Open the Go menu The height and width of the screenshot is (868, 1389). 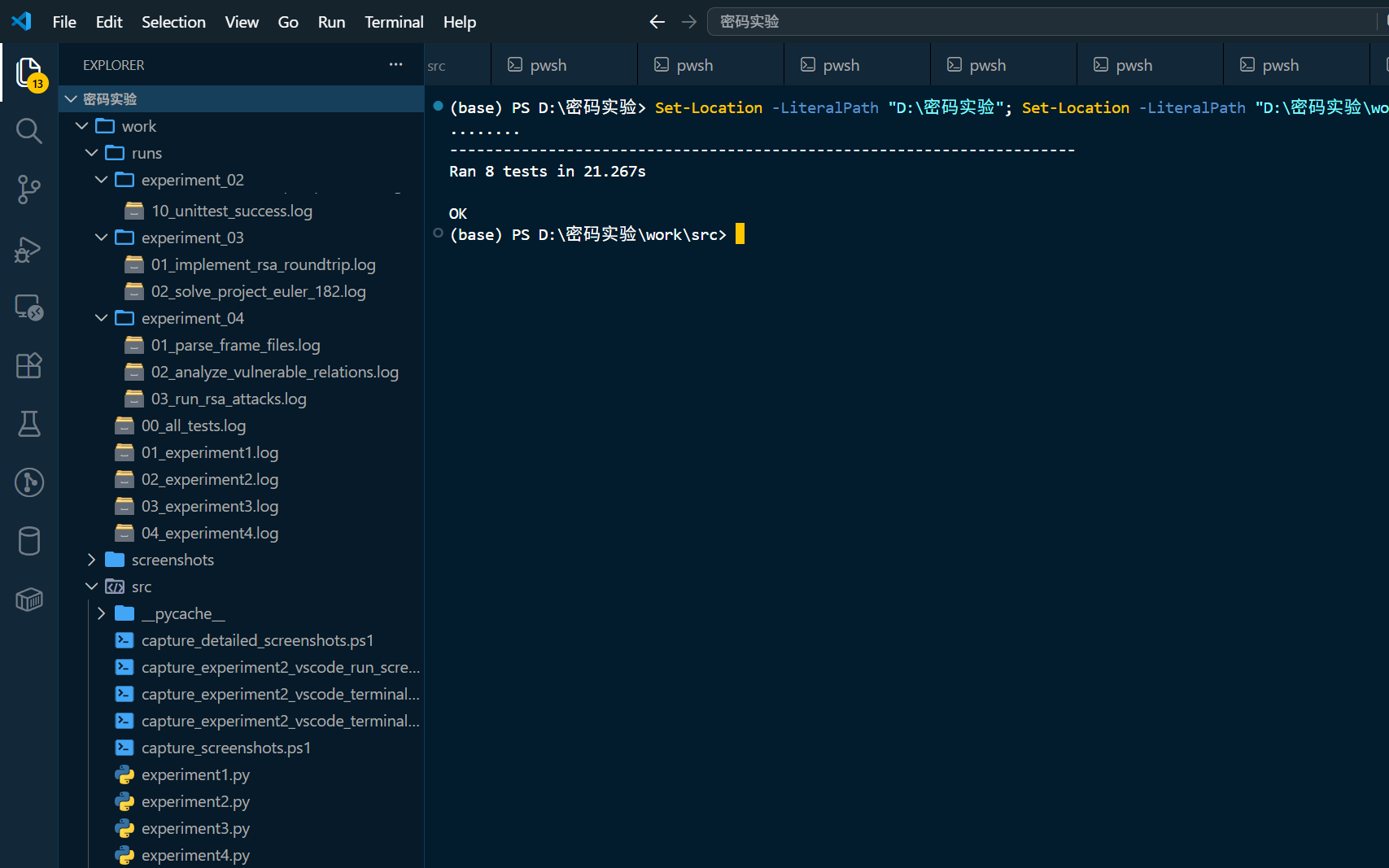pyautogui.click(x=288, y=22)
